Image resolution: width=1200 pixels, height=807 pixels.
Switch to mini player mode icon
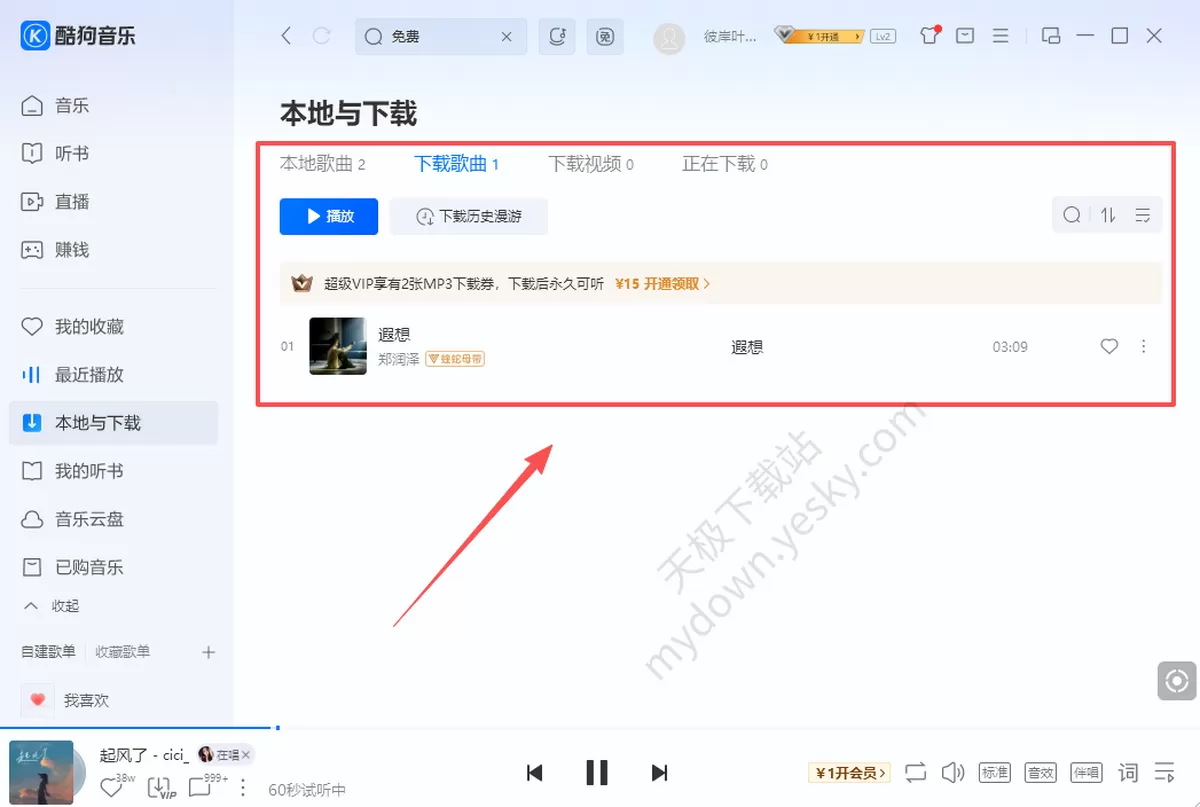tap(1050, 36)
